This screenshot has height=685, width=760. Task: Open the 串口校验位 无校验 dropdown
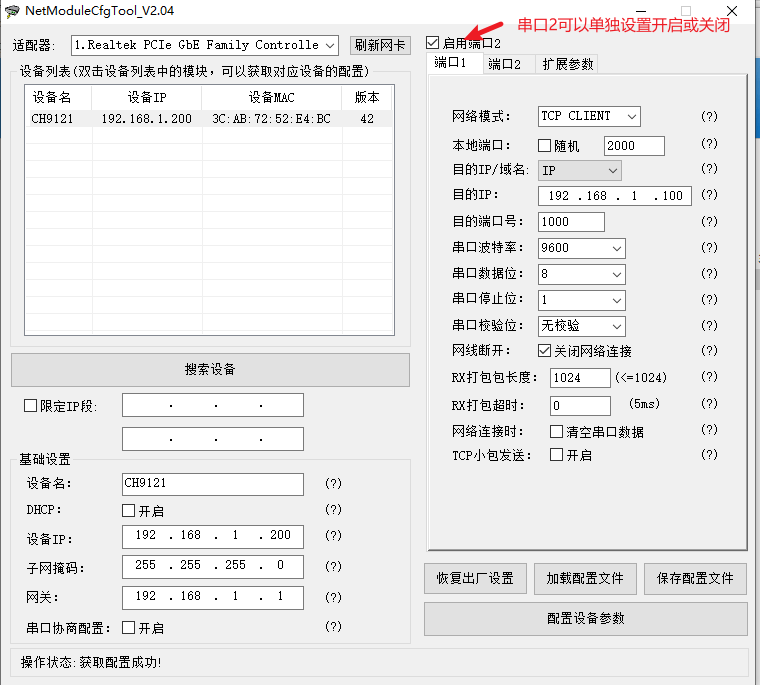582,326
